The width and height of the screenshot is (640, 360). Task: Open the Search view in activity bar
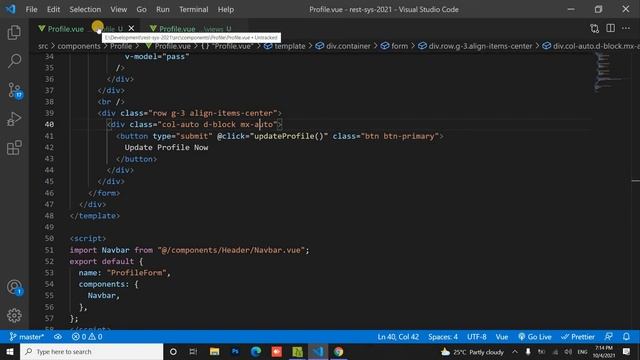pos(14,61)
